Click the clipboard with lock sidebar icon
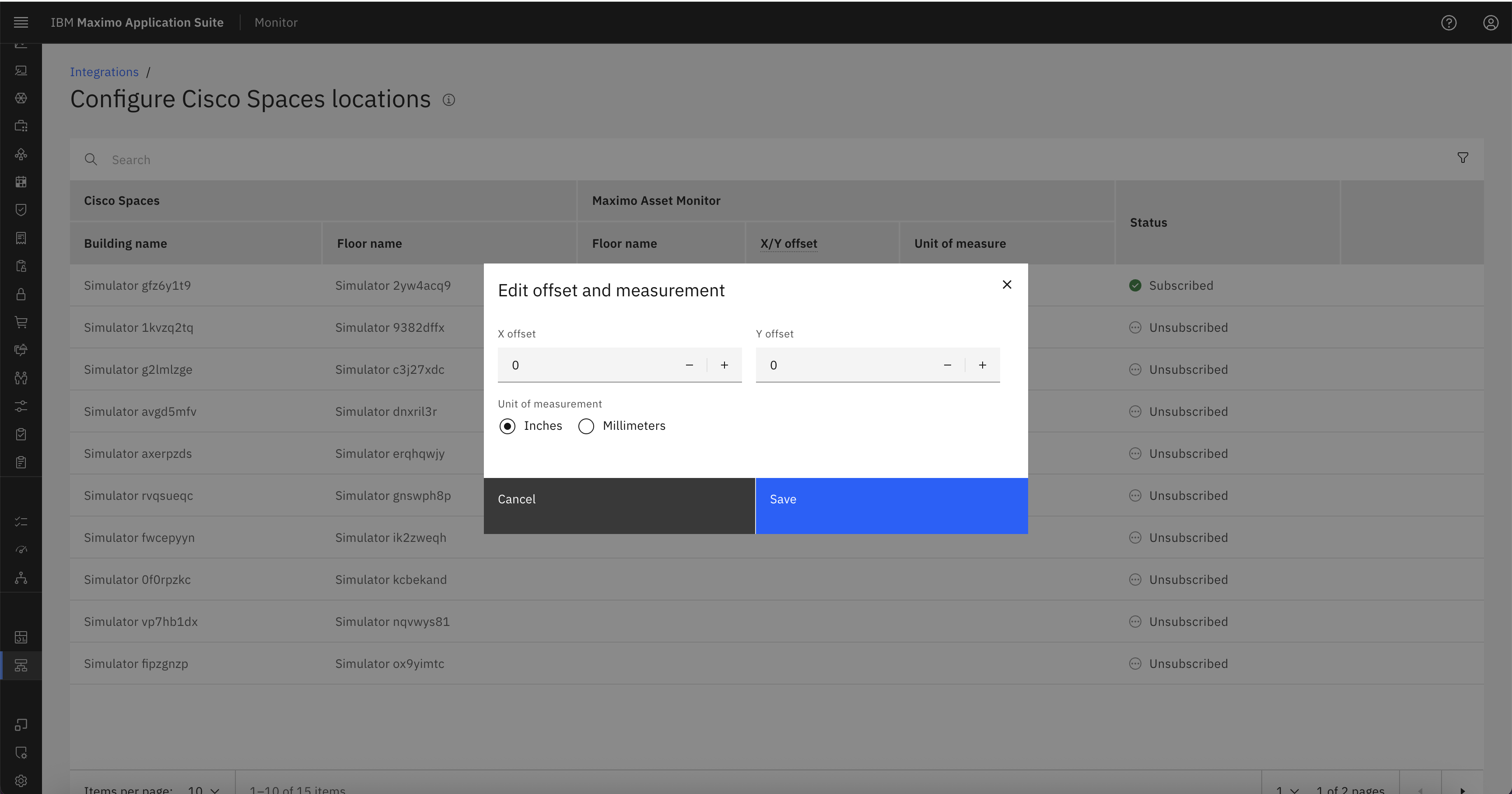 point(21,266)
